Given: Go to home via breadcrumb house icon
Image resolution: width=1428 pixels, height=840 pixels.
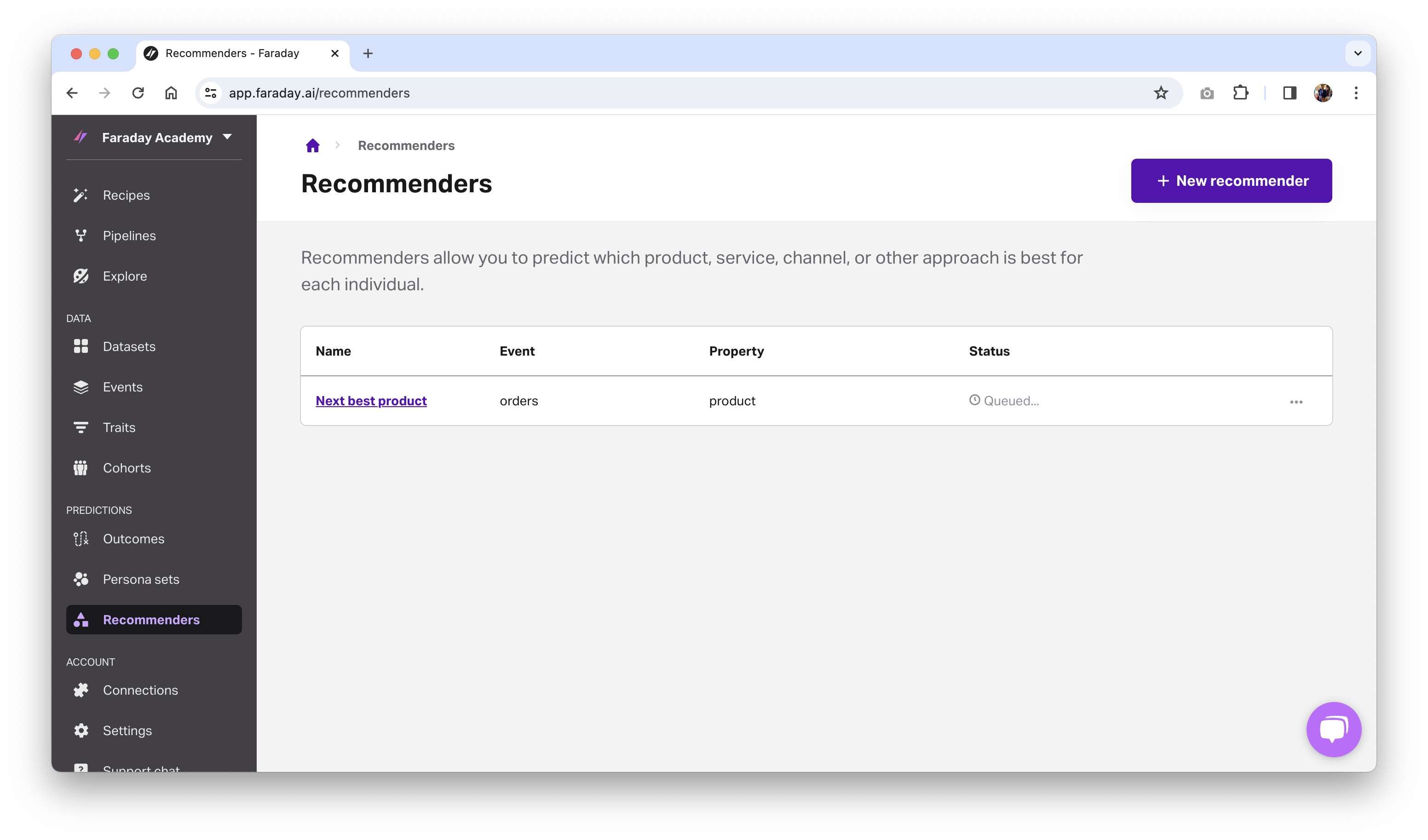Looking at the screenshot, I should point(313,146).
